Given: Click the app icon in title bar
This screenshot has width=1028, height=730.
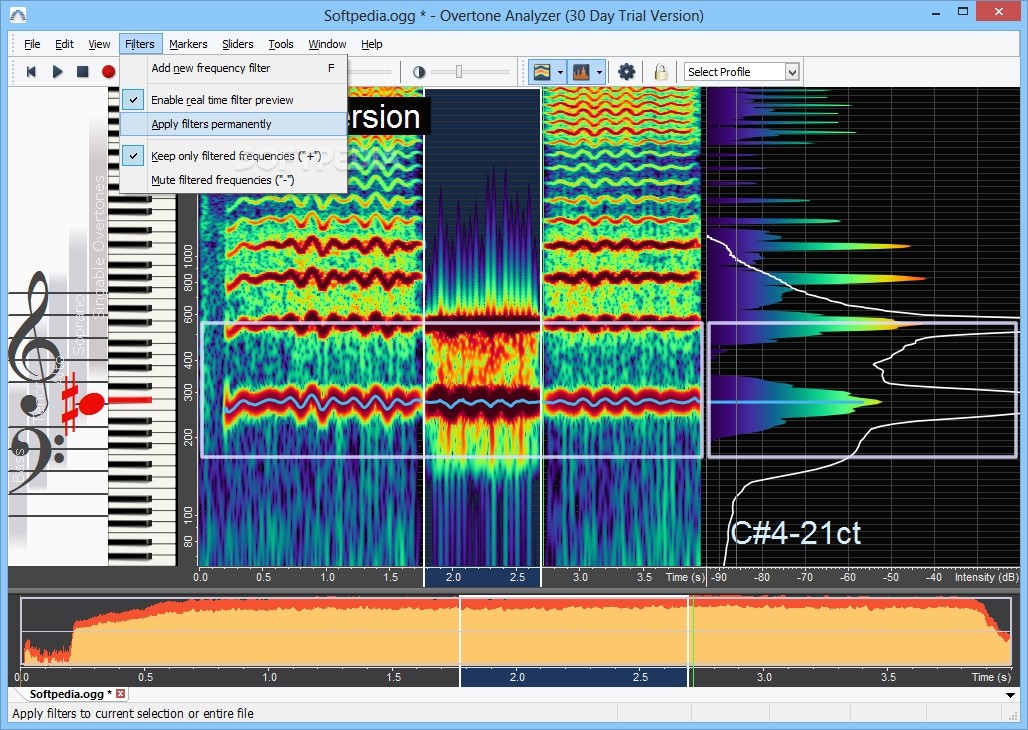Looking at the screenshot, I should [18, 15].
